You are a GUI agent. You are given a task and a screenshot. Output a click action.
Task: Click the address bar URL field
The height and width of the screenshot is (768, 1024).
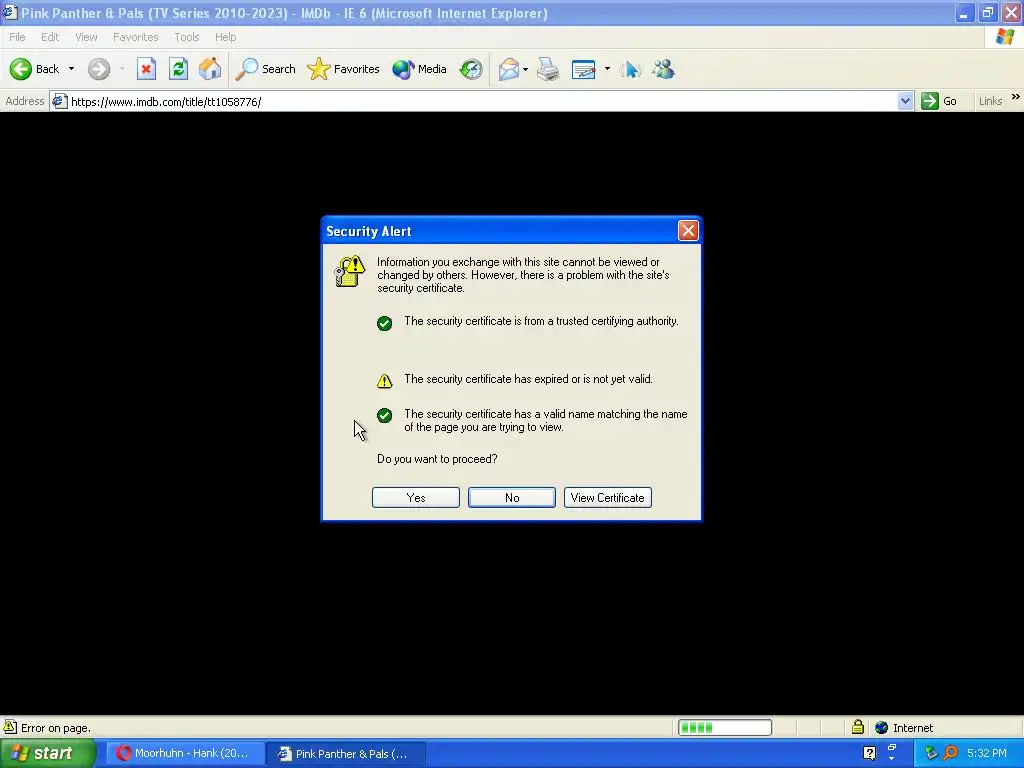[x=482, y=101]
